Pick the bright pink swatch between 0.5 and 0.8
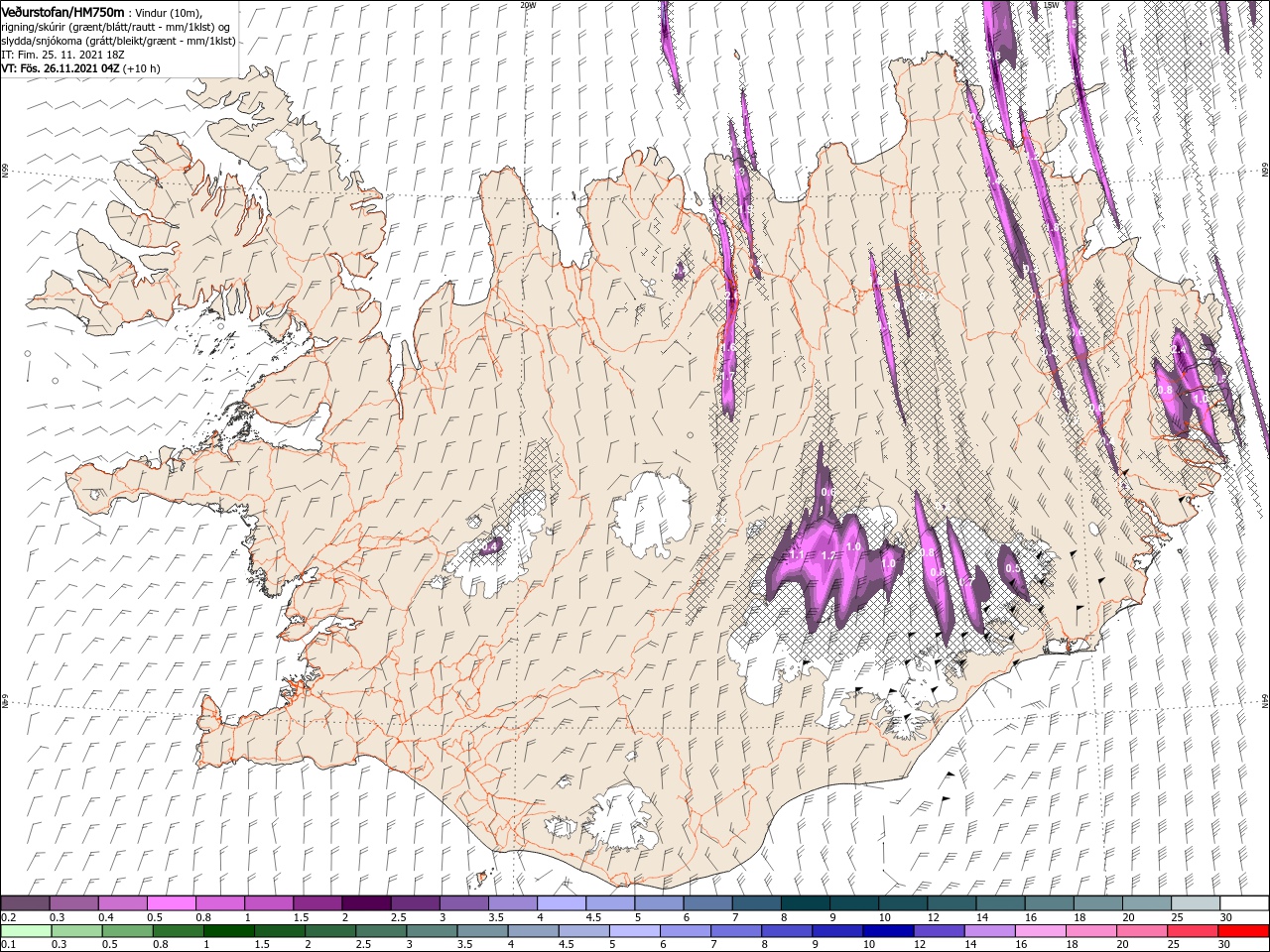The width and height of the screenshot is (1270, 952). [x=172, y=903]
